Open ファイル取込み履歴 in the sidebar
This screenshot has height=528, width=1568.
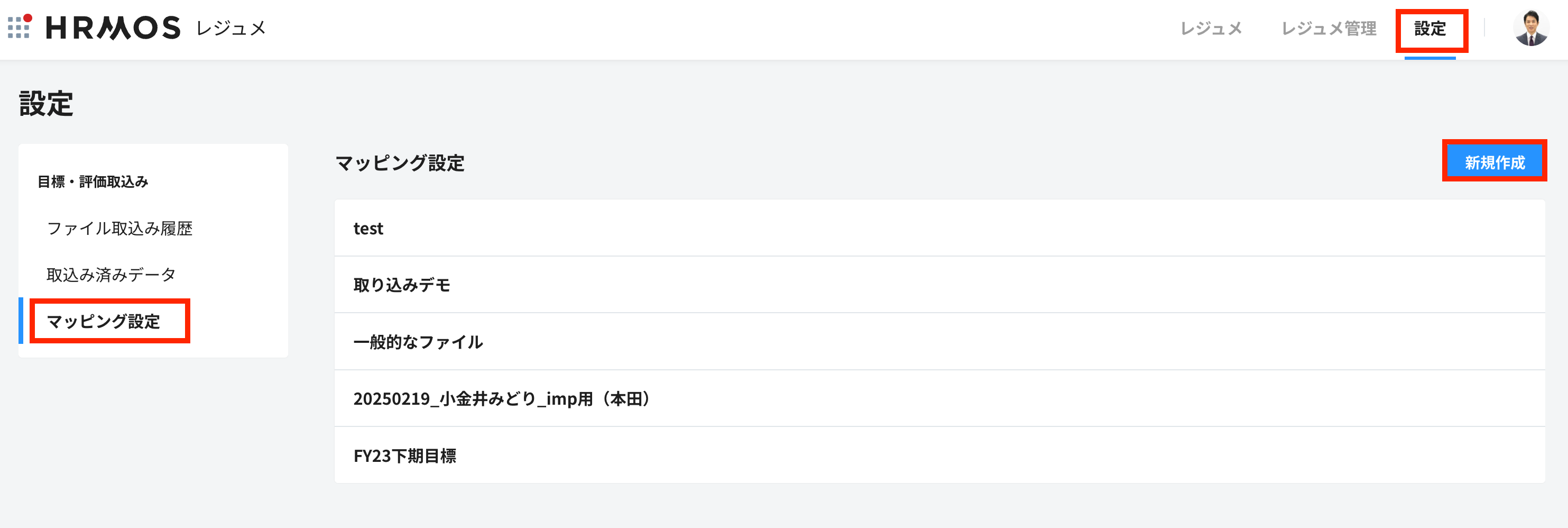(120, 229)
